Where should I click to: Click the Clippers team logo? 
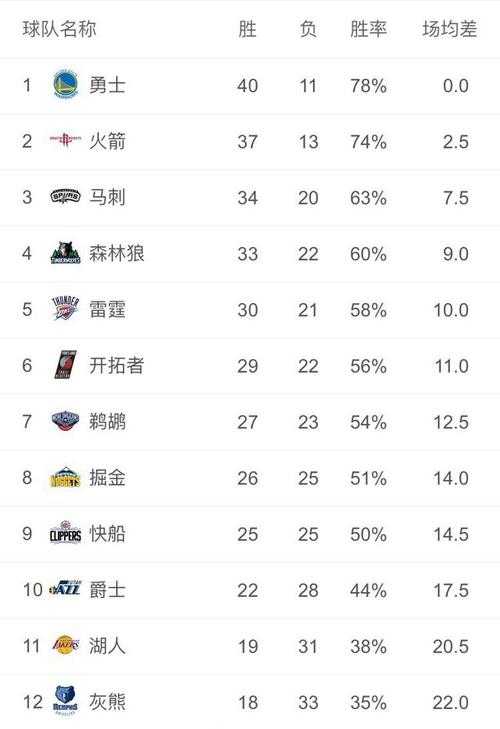click(x=66, y=533)
